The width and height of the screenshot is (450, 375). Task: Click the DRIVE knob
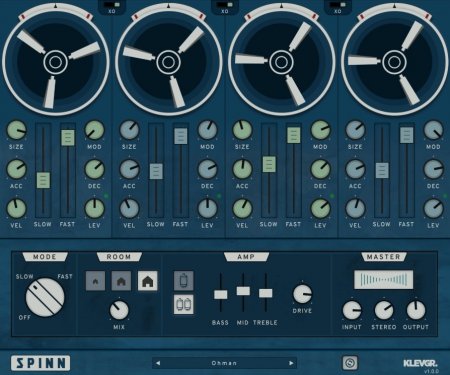pyautogui.click(x=302, y=294)
